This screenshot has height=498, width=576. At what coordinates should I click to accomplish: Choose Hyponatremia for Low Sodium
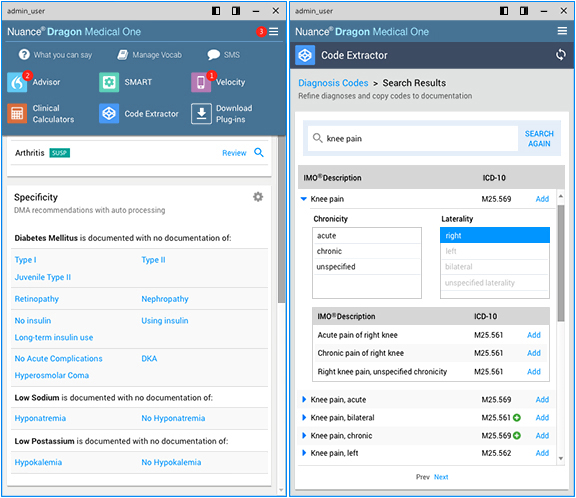click(x=40, y=418)
